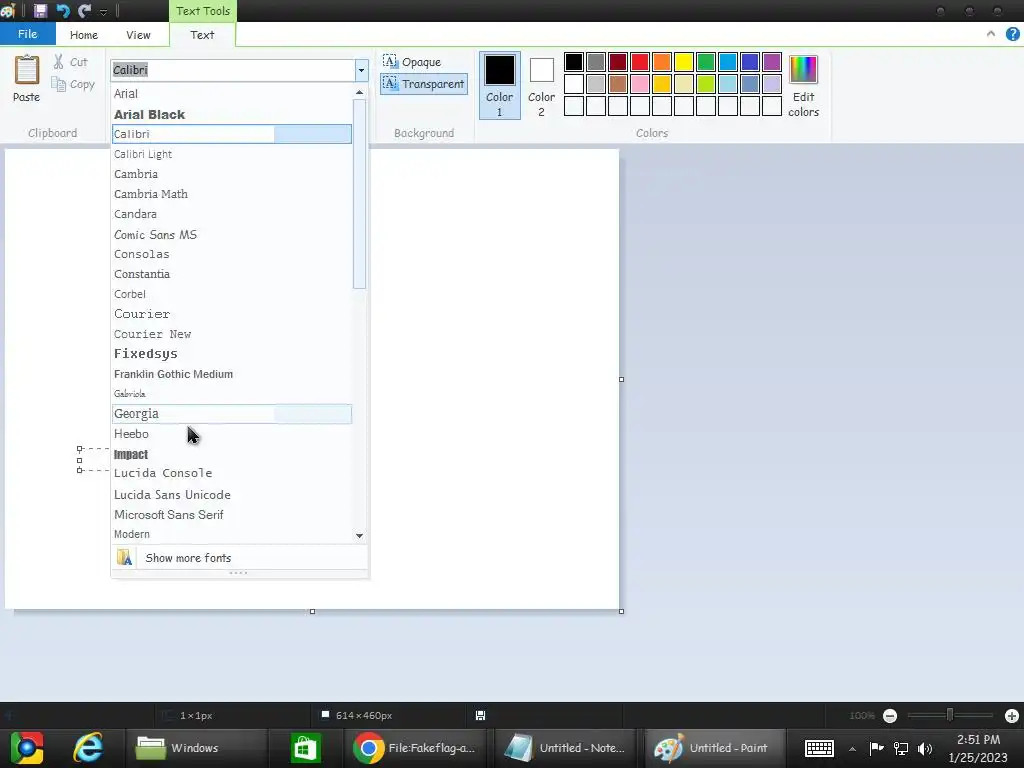Click the volume speaker tray icon

tap(925, 748)
